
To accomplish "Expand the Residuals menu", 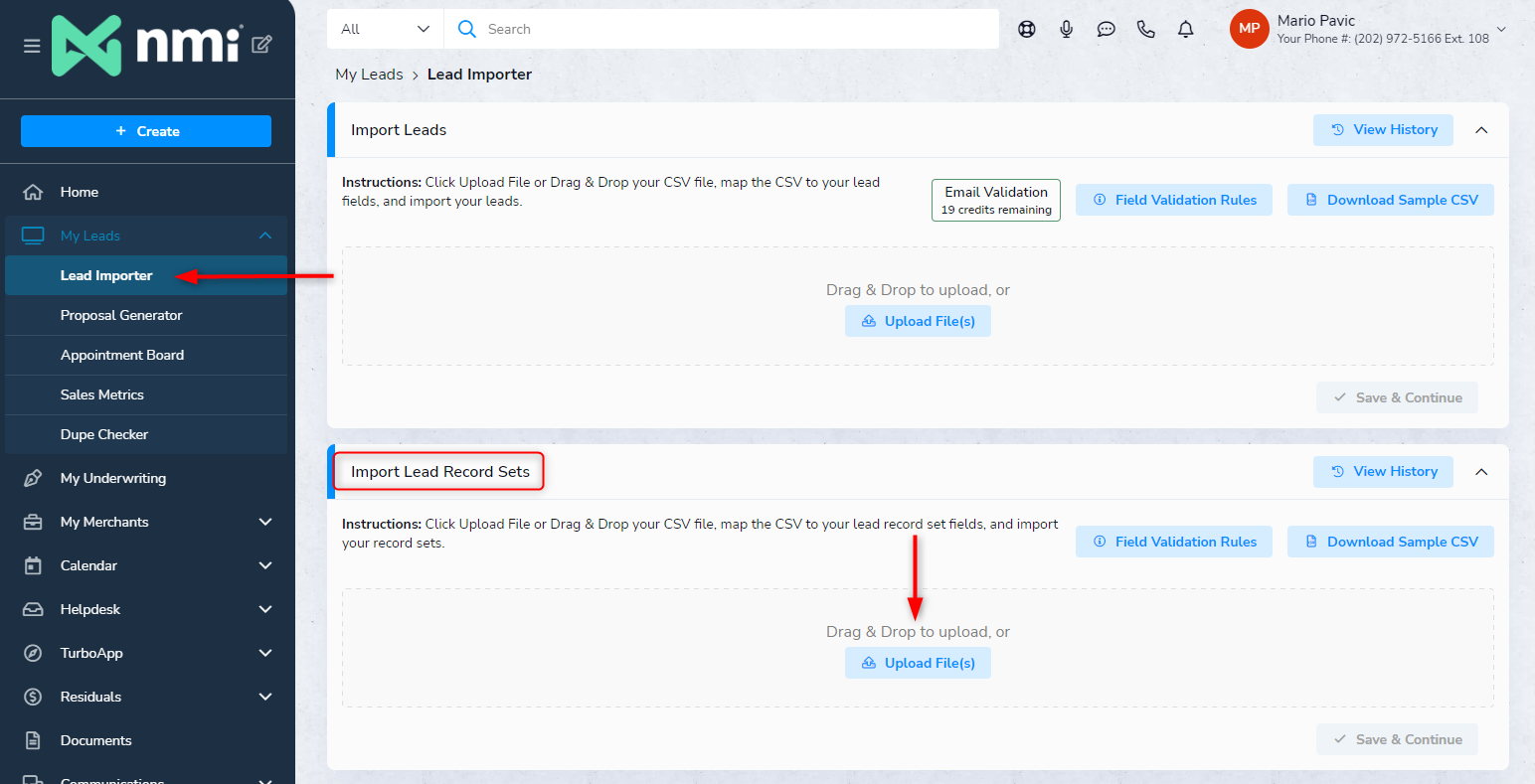I will click(x=265, y=697).
